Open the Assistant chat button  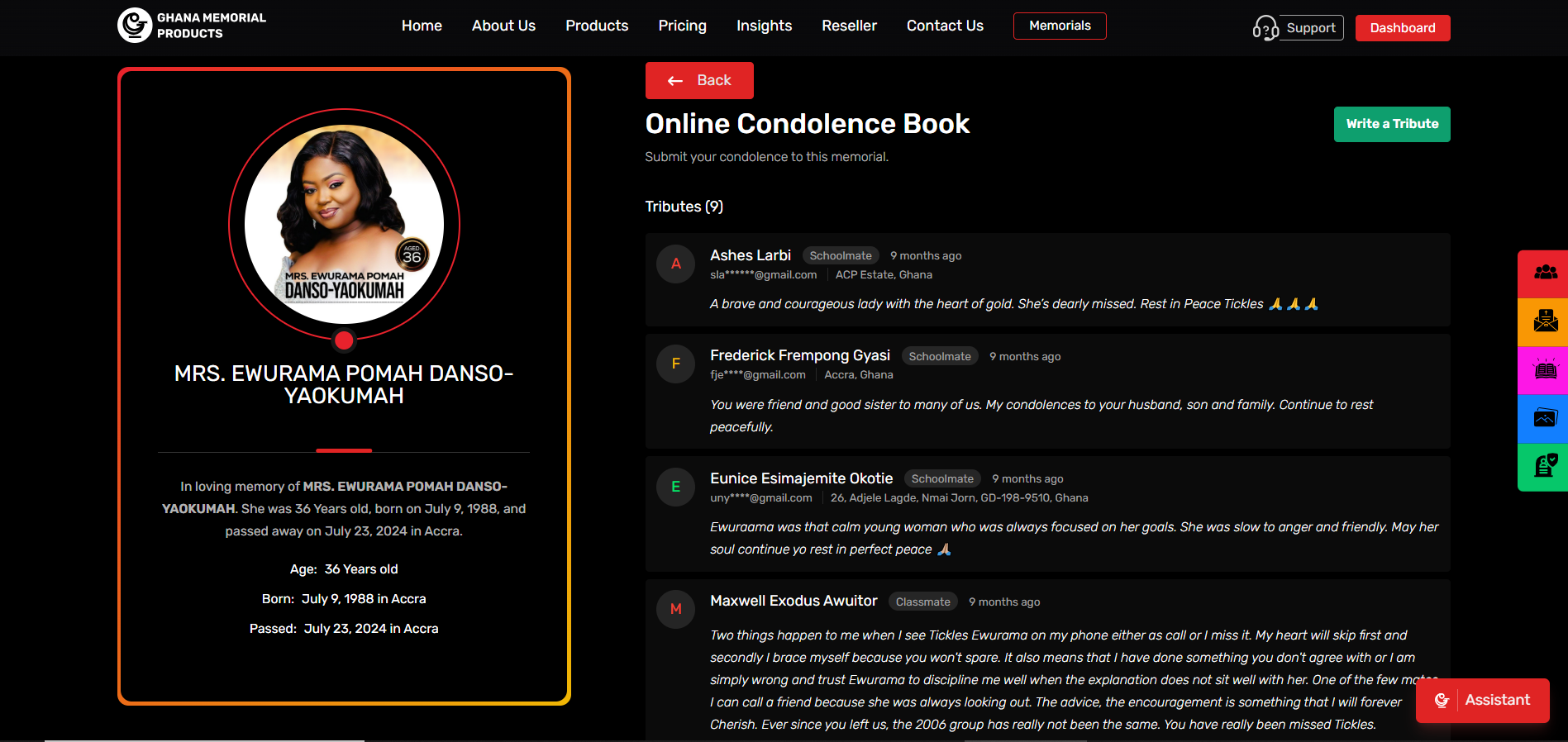pyautogui.click(x=1482, y=700)
